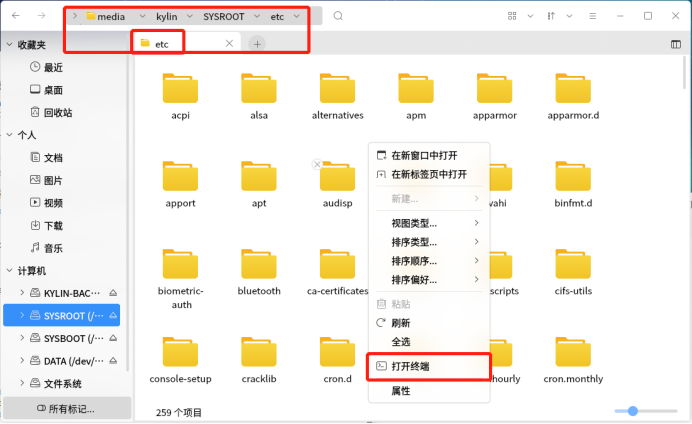
Task: Open sort options dropdown arrow
Action: 569,16
